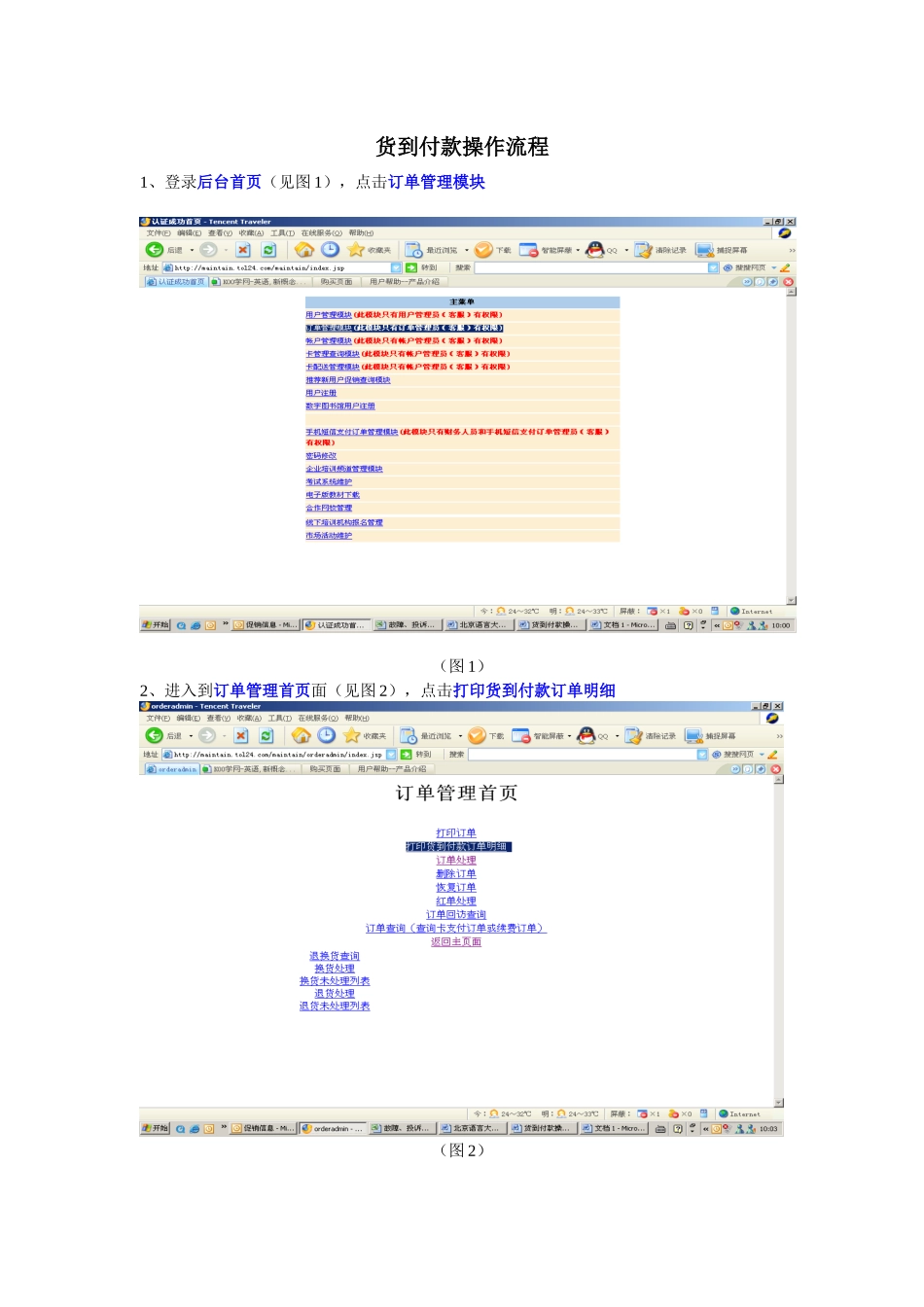The height and width of the screenshot is (1307, 924).
Task: Open 文档 1 - Micro... taskbar item in second screenshot
Action: click(612, 1129)
